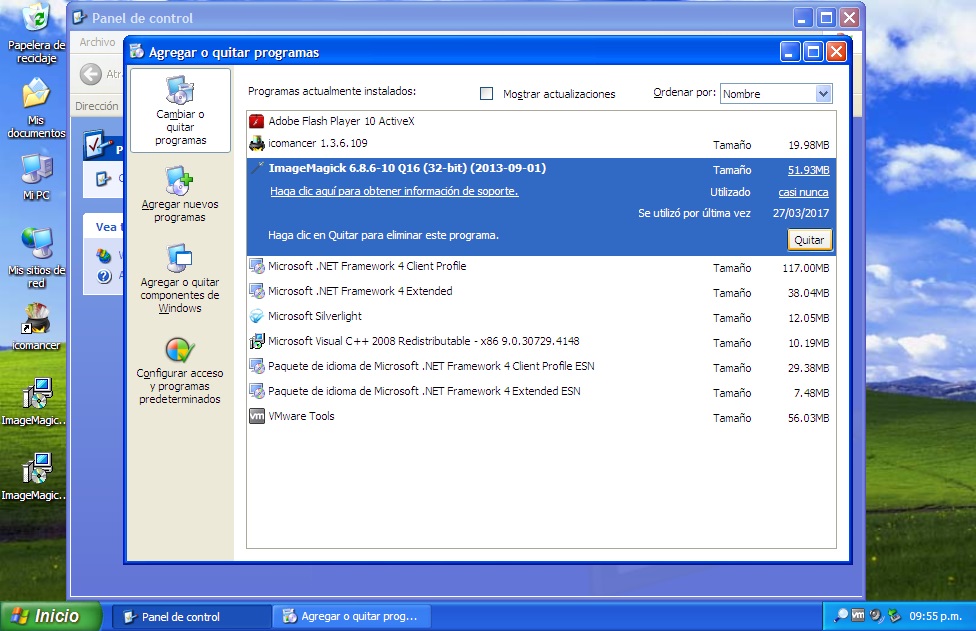The image size is (976, 631).
Task: Select the Adobe Flash Player 10 ActiveX row
Action: click(541, 121)
